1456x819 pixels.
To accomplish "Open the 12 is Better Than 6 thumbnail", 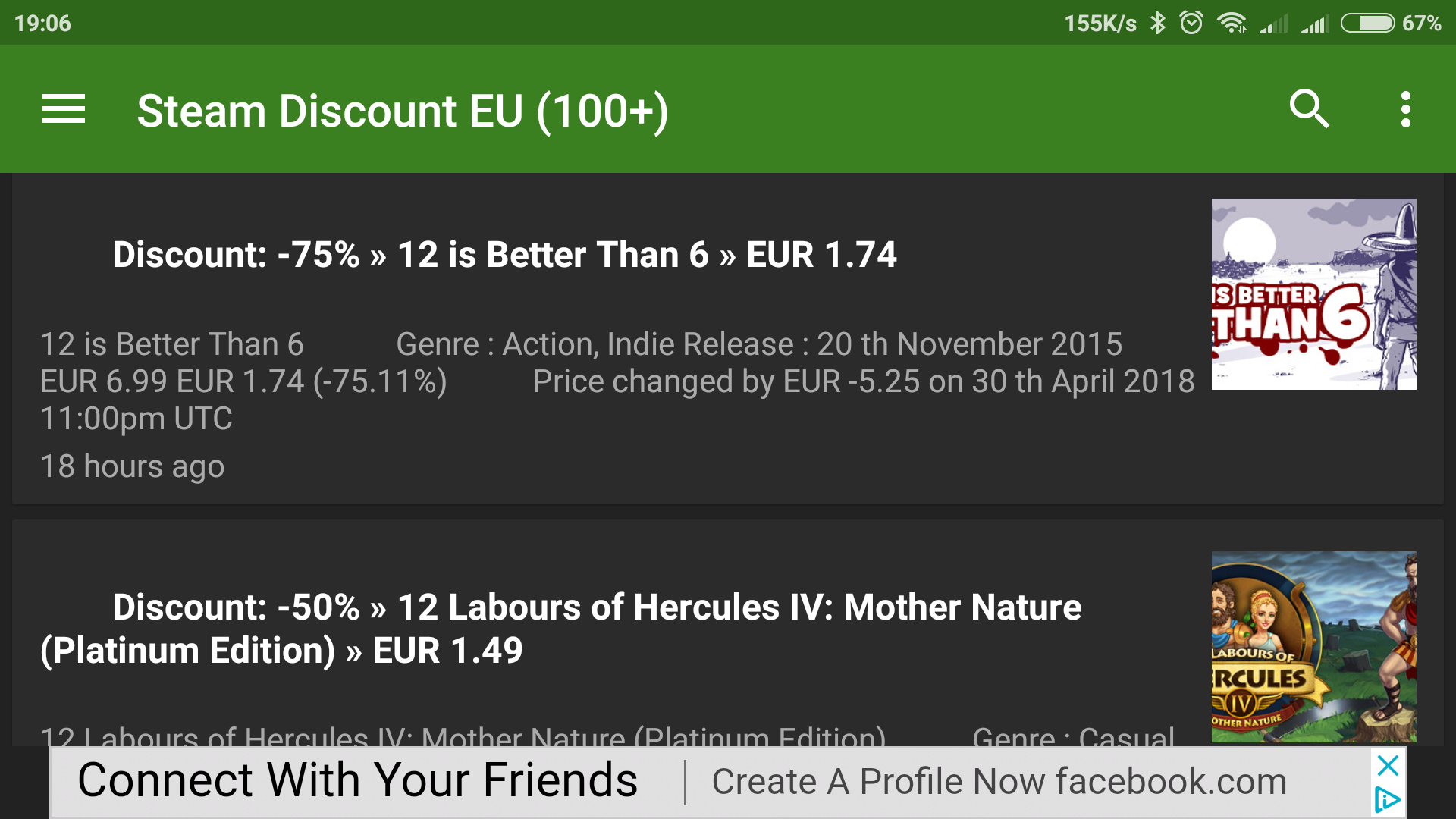I will (1313, 294).
